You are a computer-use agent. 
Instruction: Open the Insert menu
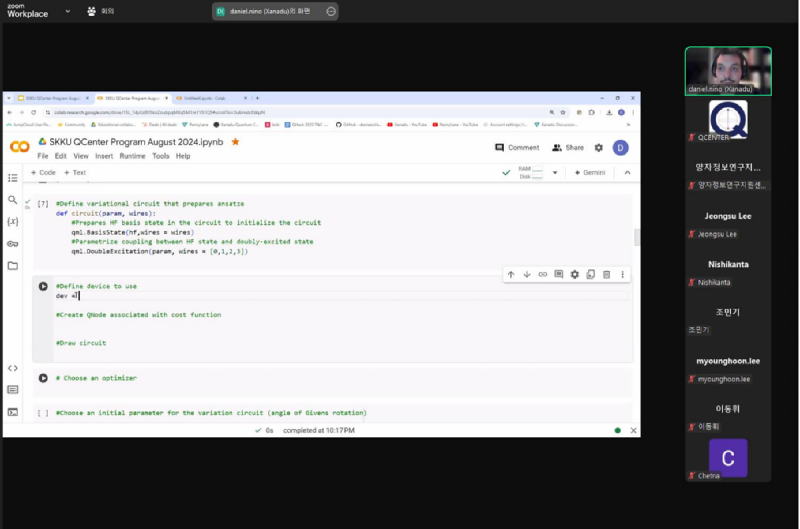coord(104,156)
